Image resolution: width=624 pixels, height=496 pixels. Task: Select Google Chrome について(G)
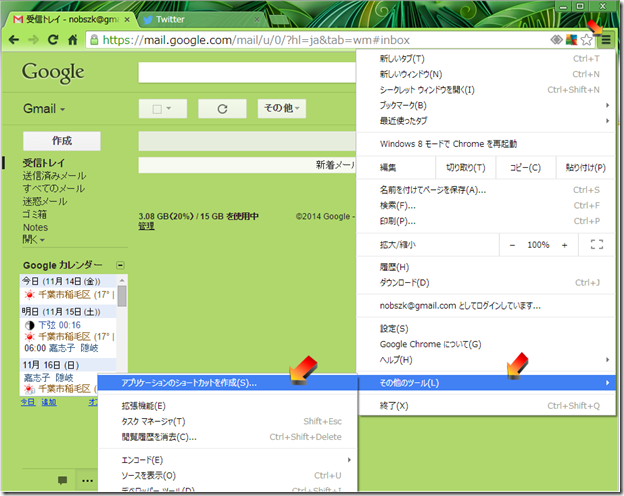pos(486,344)
